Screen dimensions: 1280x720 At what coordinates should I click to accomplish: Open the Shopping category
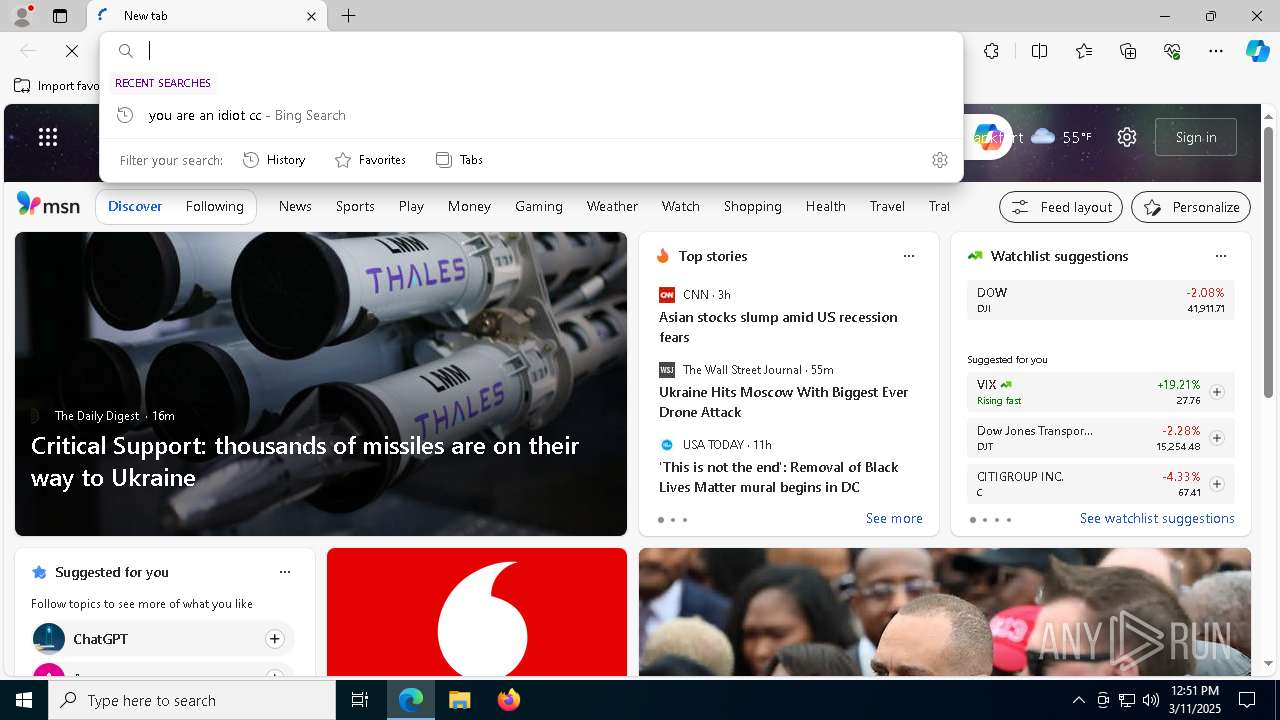tap(752, 206)
